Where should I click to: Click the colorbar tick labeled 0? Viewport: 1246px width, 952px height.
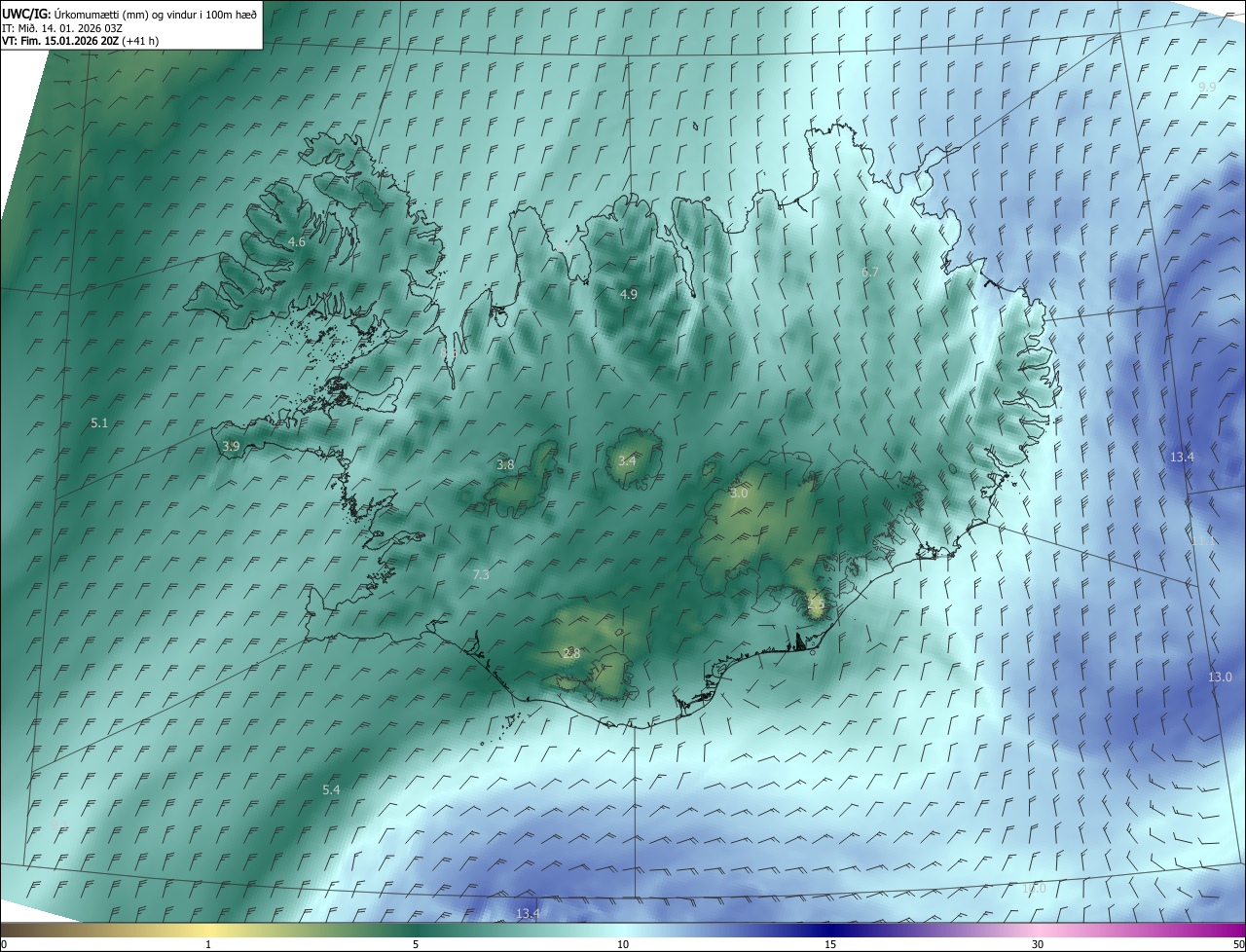(x=4, y=944)
